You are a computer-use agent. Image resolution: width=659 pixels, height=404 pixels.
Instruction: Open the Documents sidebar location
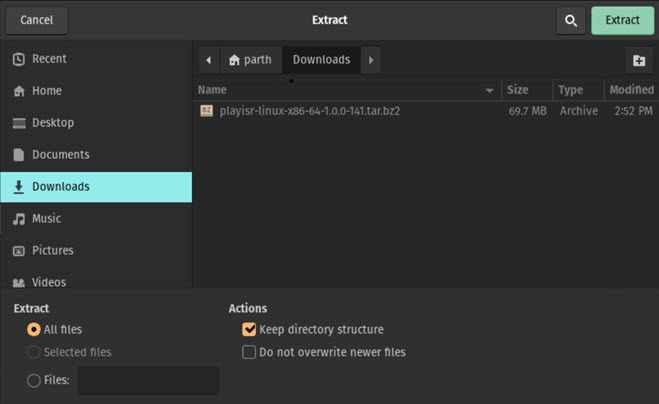point(60,155)
